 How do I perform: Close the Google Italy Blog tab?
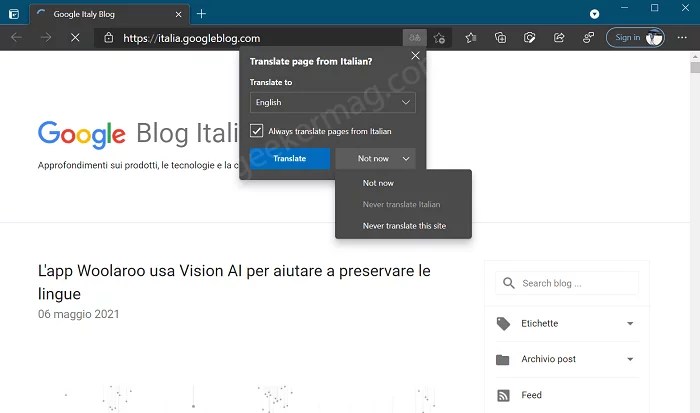179,14
